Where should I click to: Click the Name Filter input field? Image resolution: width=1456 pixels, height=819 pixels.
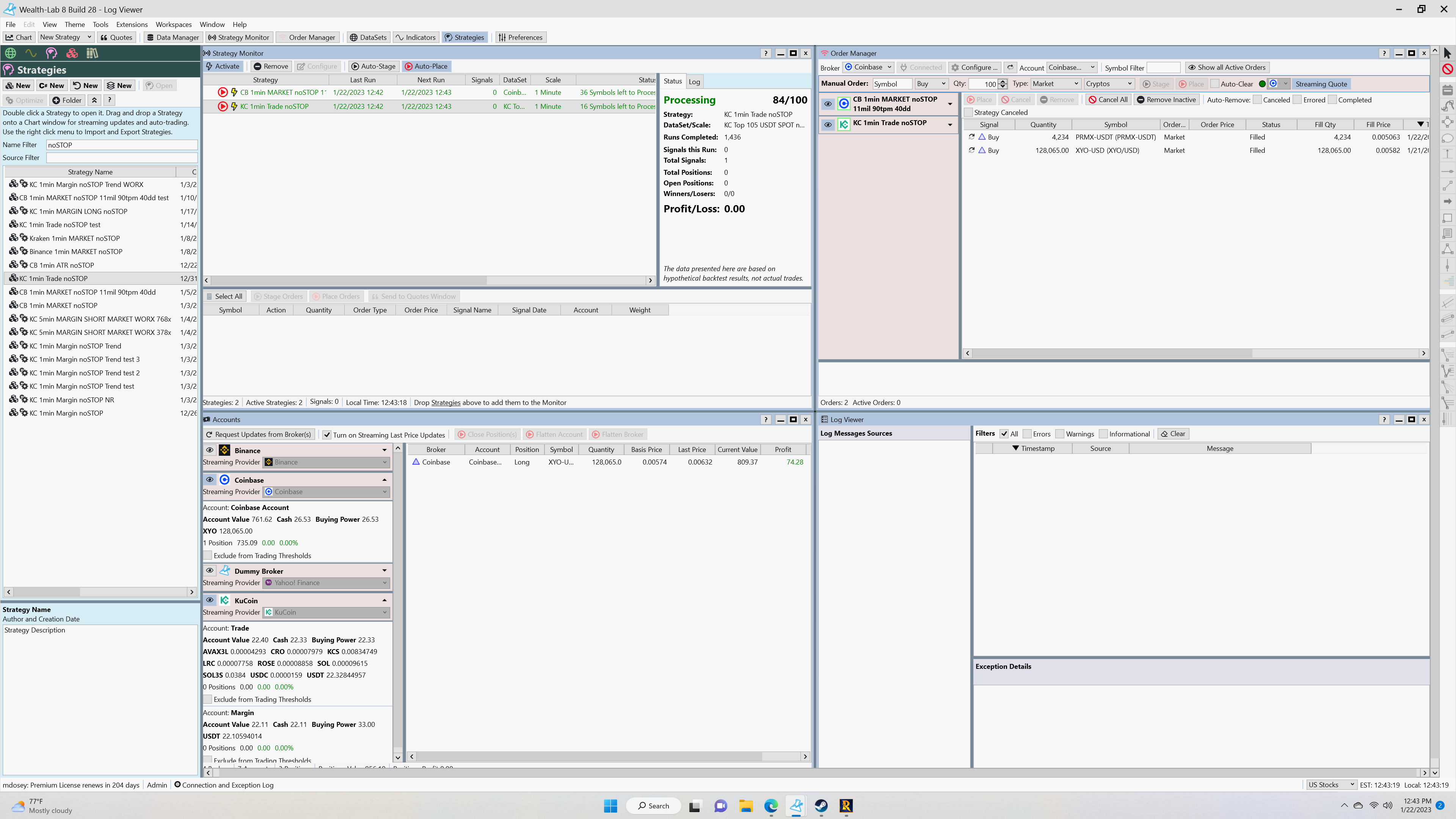point(121,145)
